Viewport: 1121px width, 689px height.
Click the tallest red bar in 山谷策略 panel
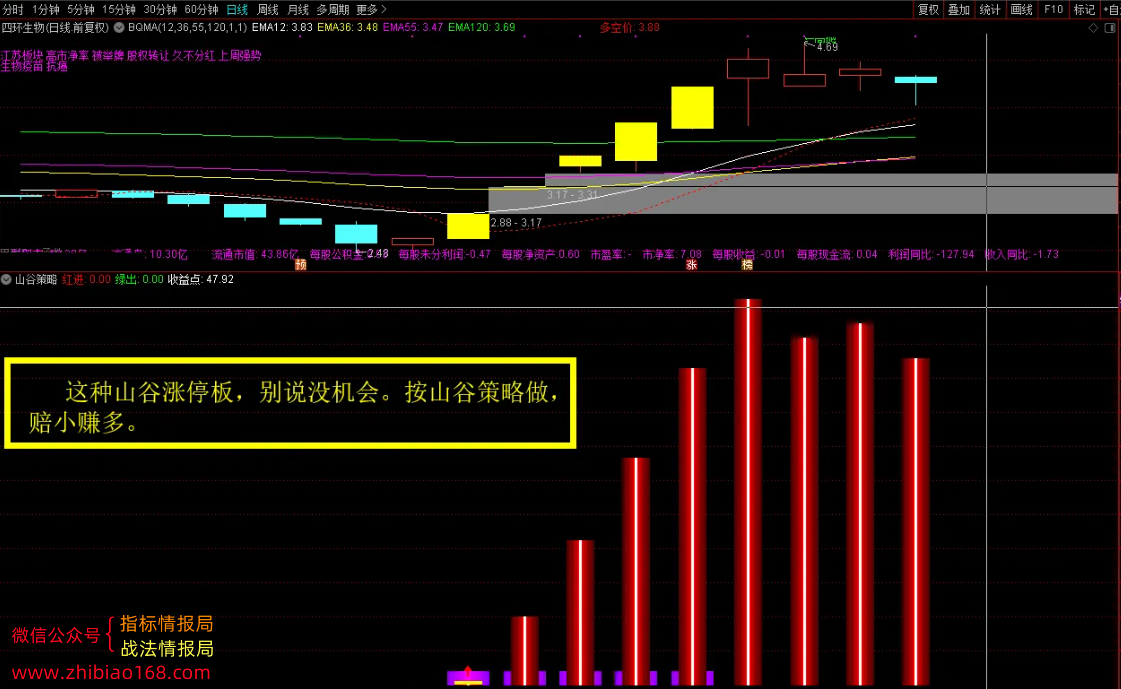(748, 492)
